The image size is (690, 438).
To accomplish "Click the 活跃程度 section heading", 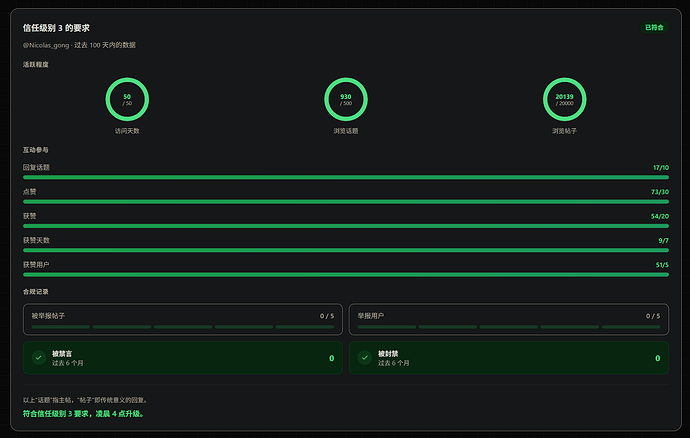I will click(x=36, y=64).
